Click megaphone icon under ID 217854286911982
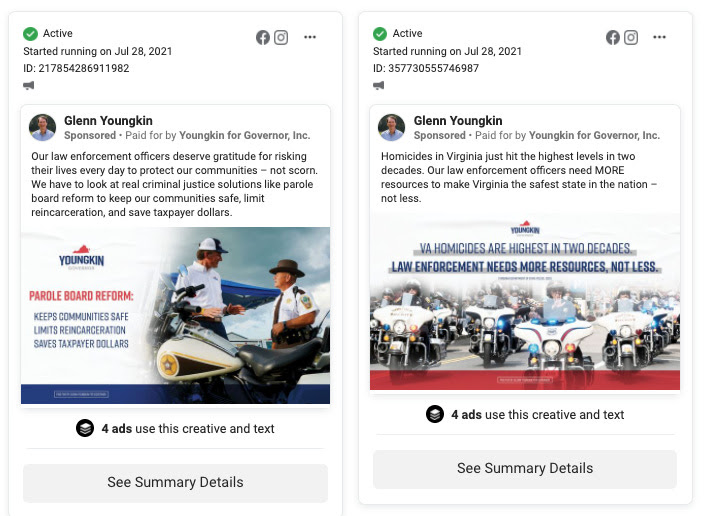 [29, 85]
